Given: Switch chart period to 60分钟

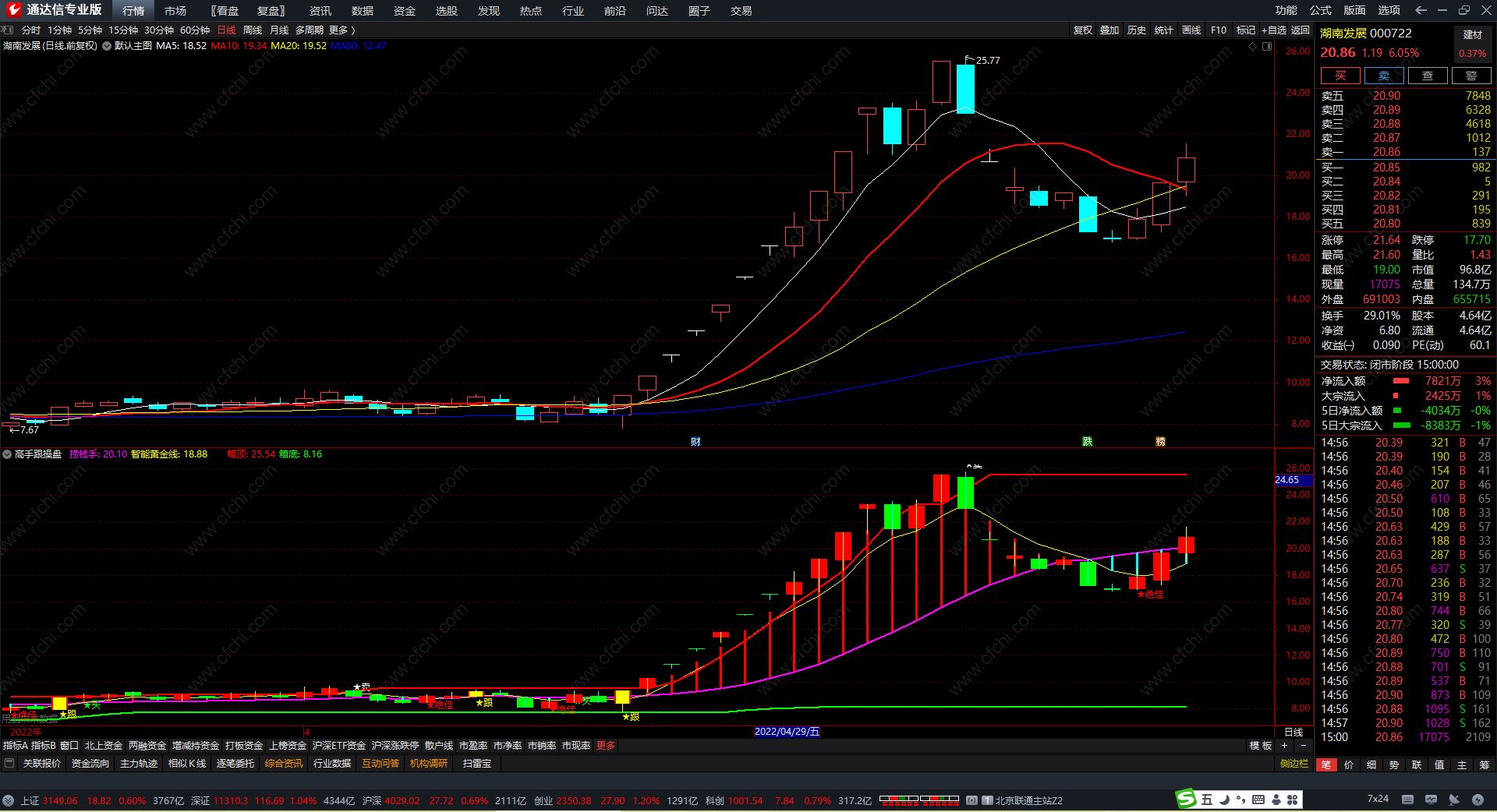Looking at the screenshot, I should click(195, 30).
